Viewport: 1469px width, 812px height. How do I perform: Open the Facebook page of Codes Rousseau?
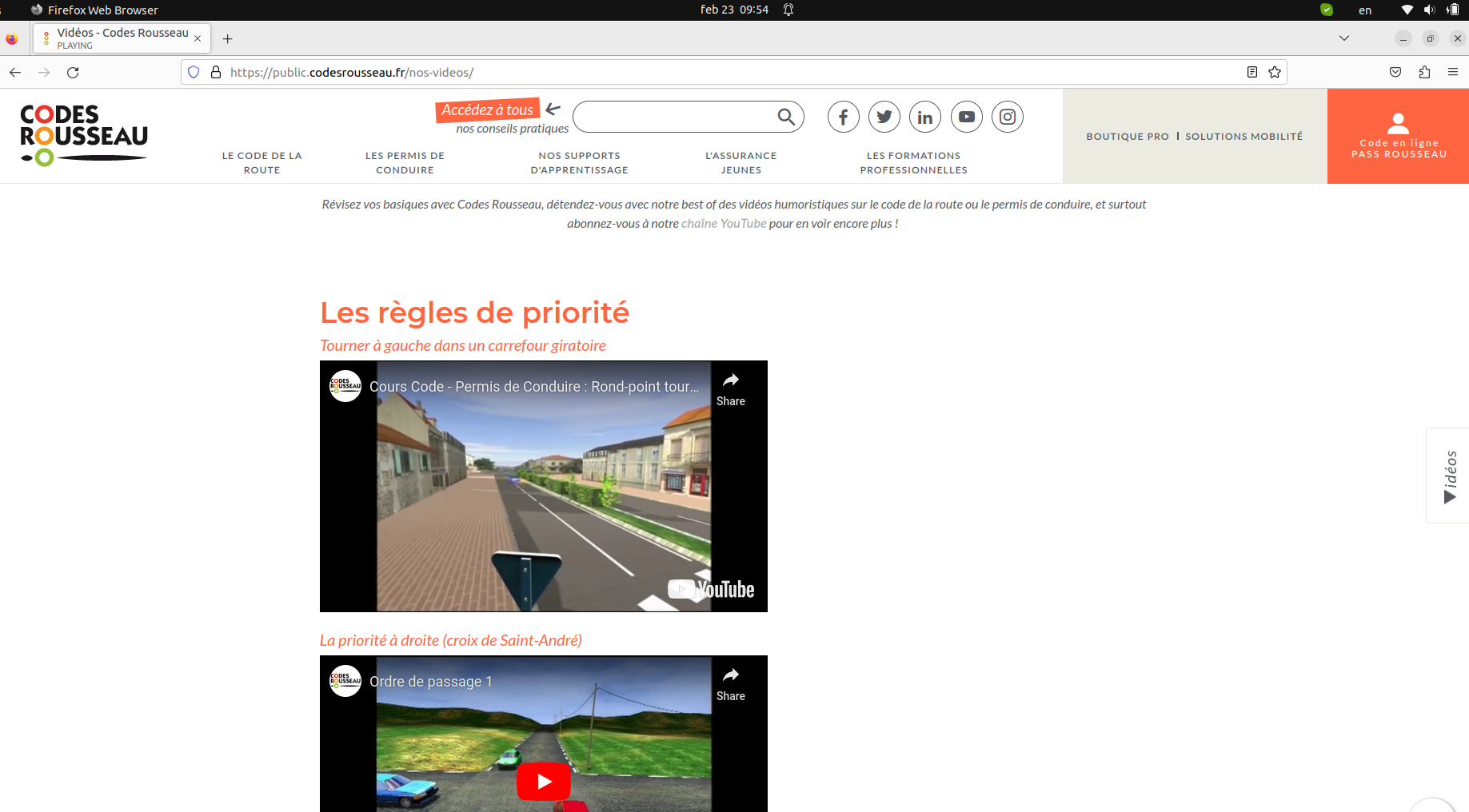(x=843, y=117)
